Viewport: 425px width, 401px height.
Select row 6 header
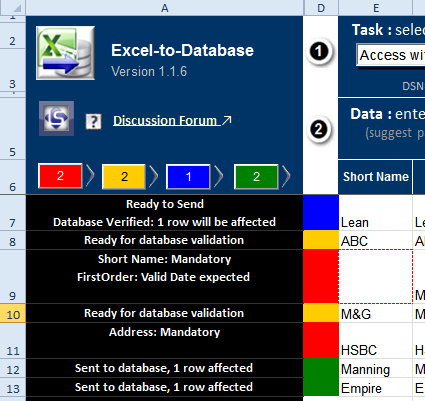(13, 177)
